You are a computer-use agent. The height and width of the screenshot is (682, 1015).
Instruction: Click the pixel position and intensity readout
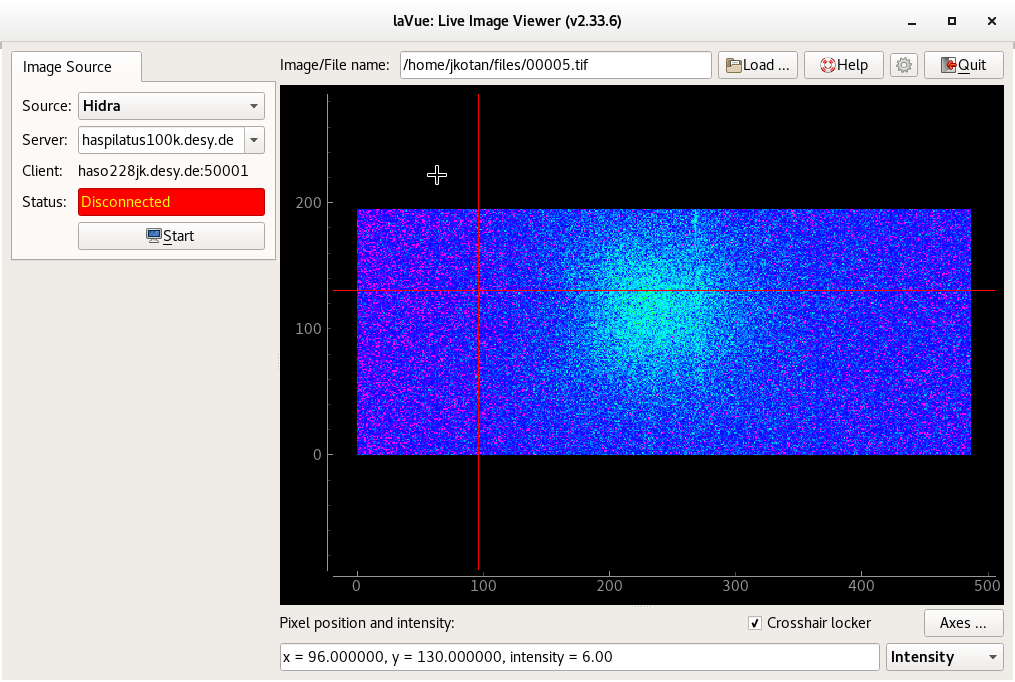(579, 657)
